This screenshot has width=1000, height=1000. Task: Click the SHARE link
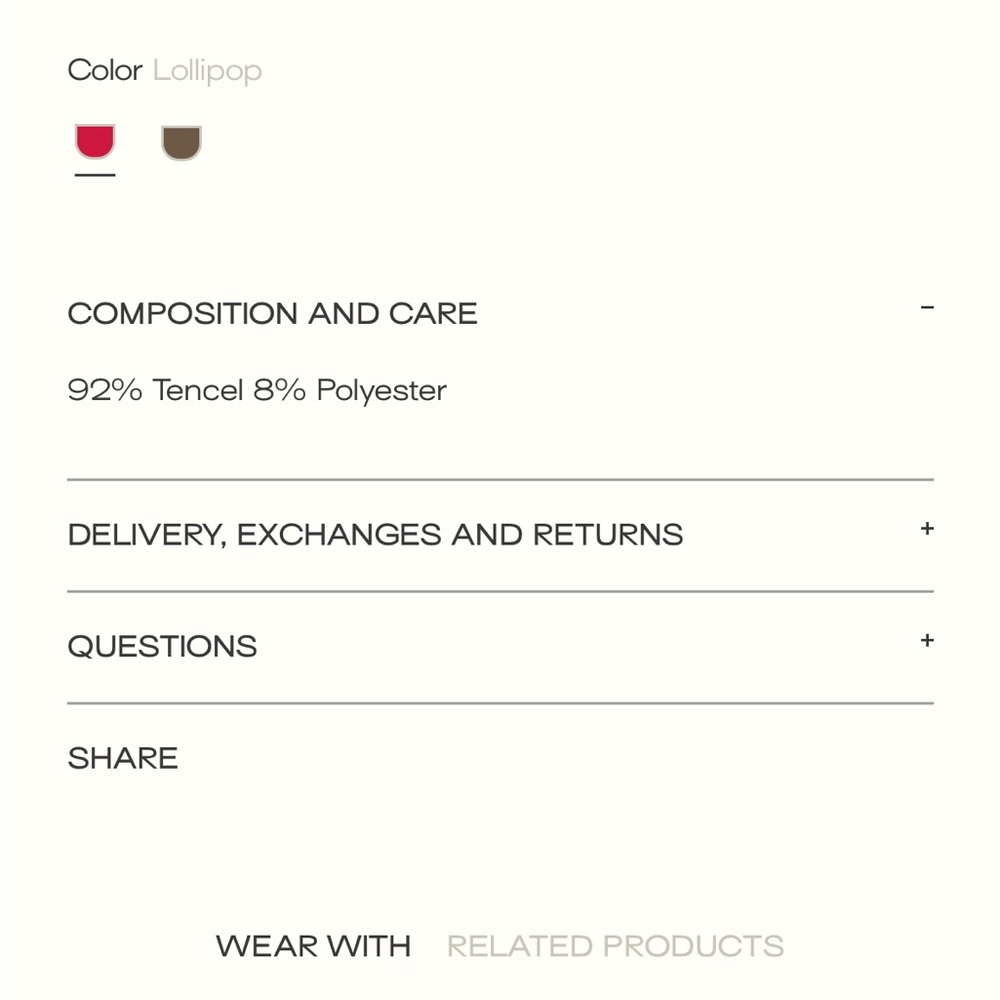coord(123,758)
